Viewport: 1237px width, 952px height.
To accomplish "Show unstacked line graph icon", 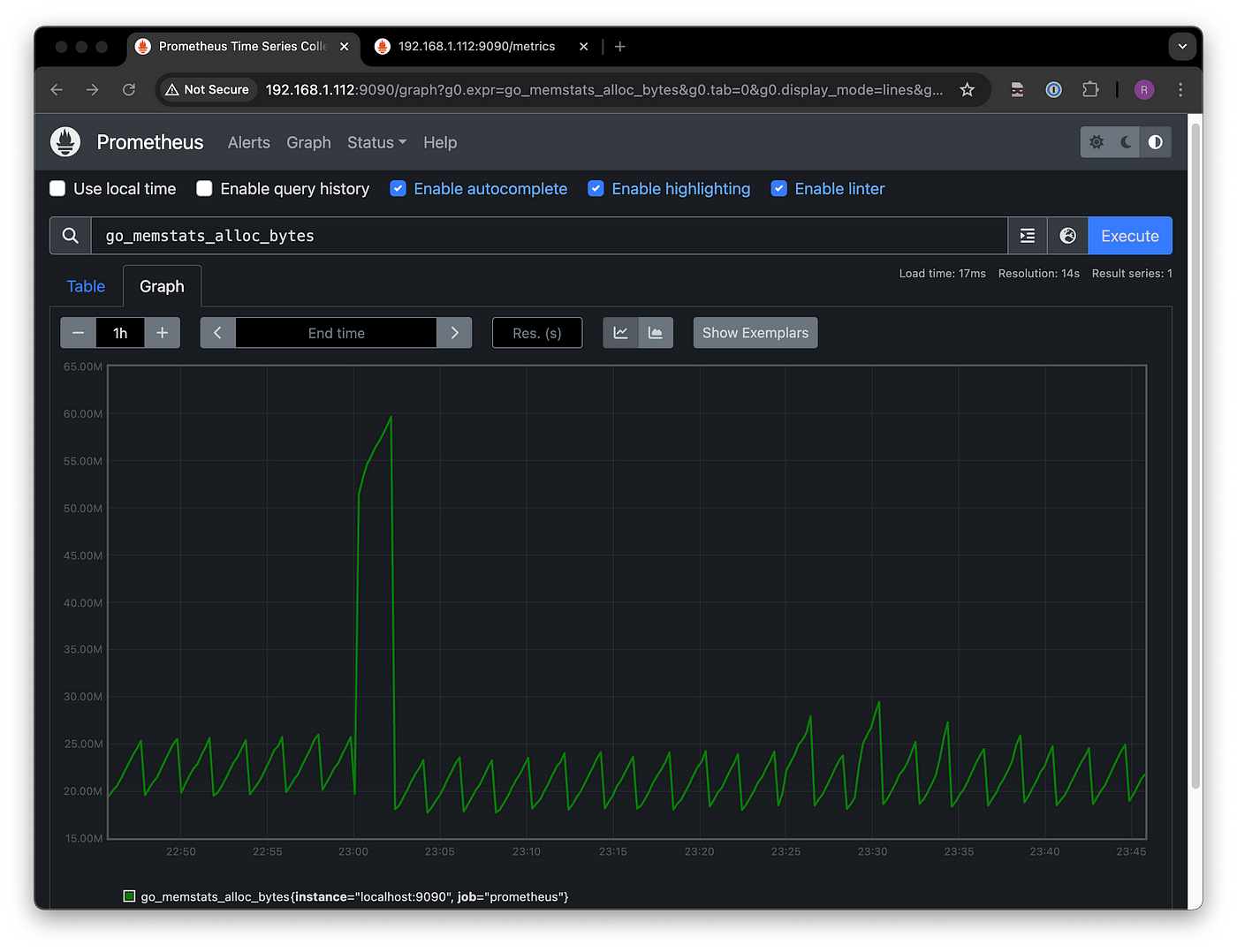I will pos(620,333).
